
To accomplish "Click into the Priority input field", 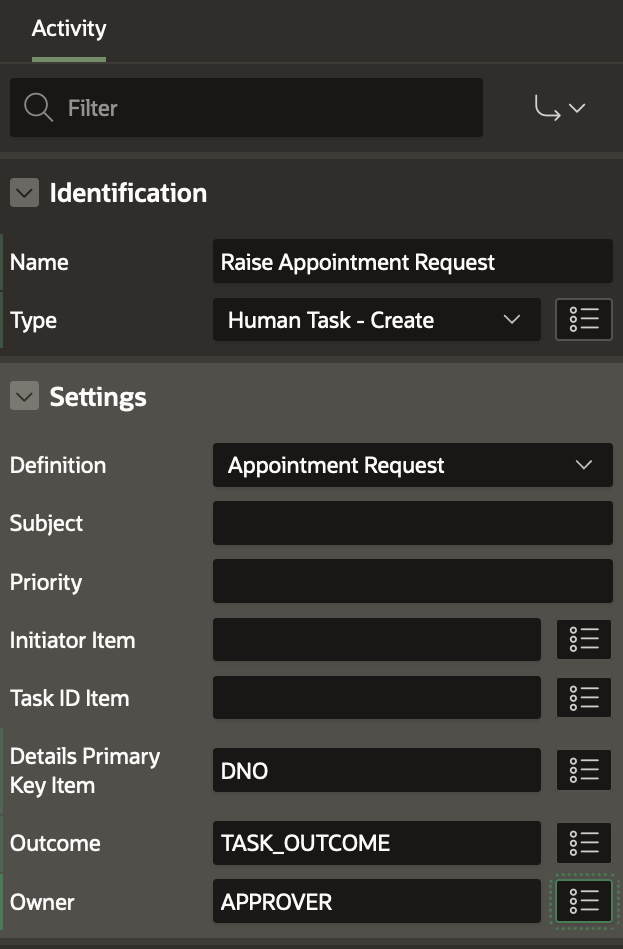I will 412,581.
